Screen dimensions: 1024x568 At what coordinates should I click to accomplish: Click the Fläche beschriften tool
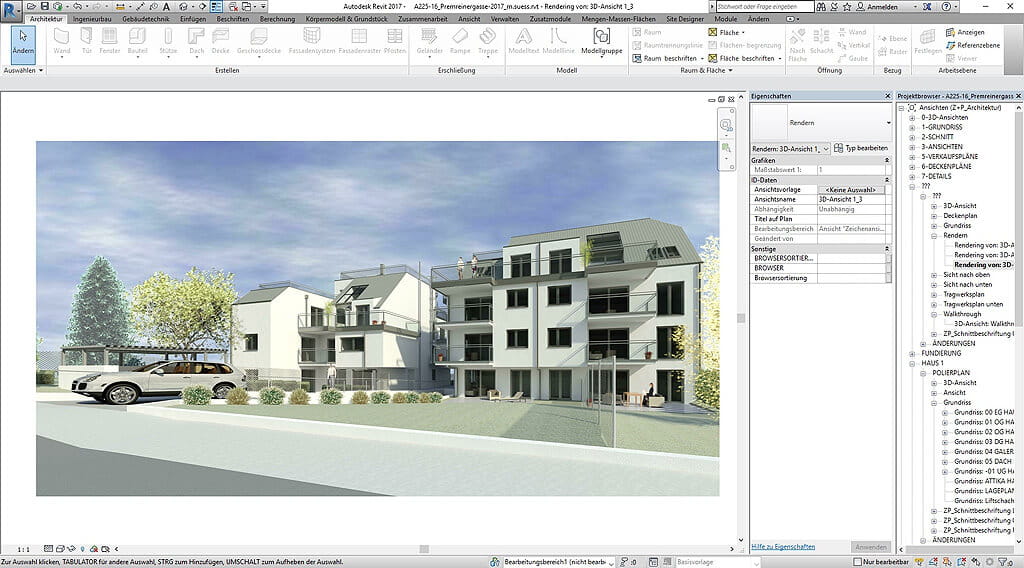(x=746, y=58)
